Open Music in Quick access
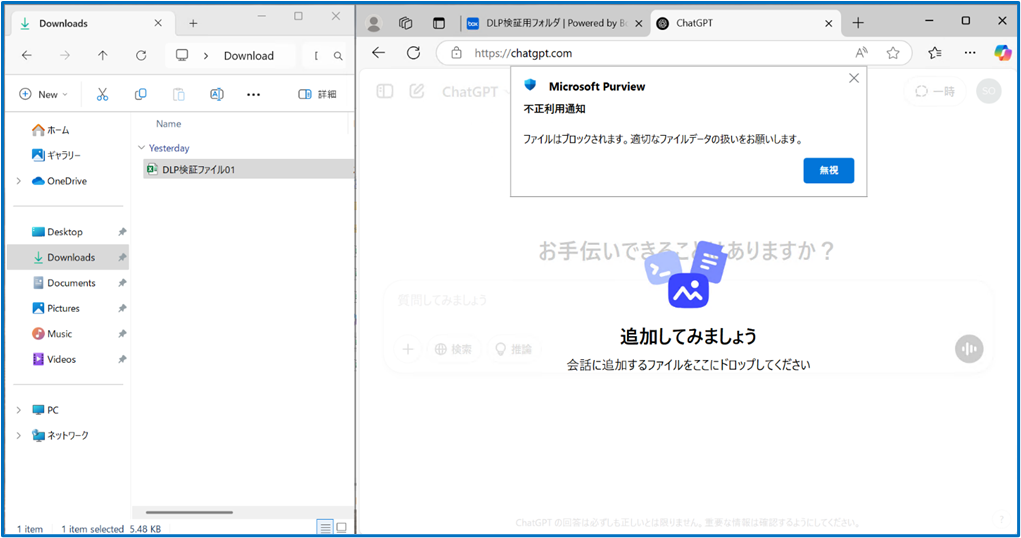Screen dimensions: 1021x538 [52, 333]
